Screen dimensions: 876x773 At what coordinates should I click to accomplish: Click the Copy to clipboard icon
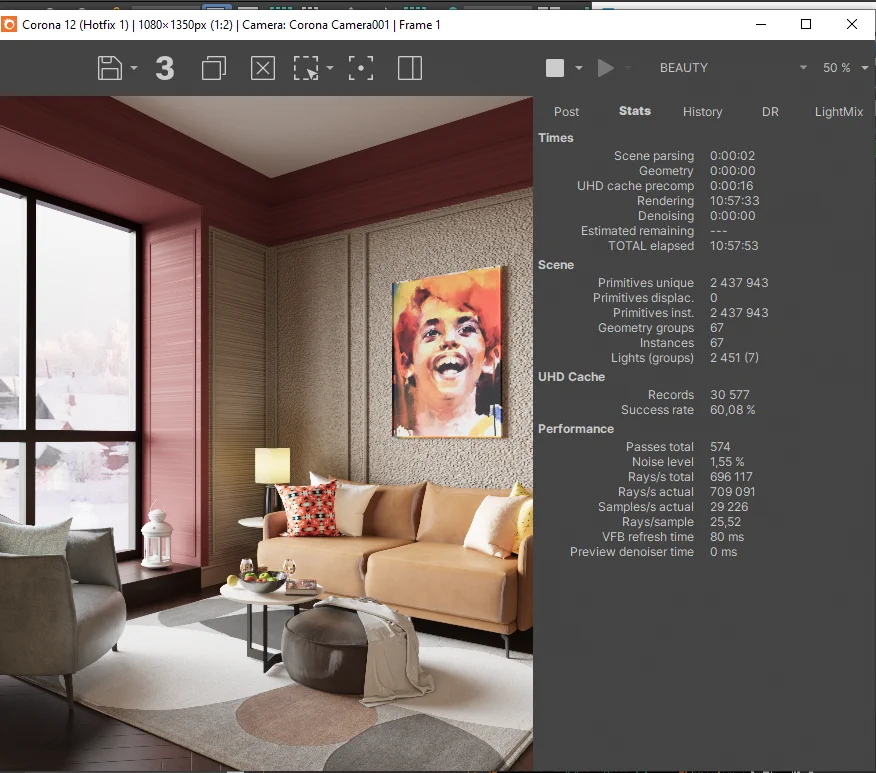tap(213, 68)
